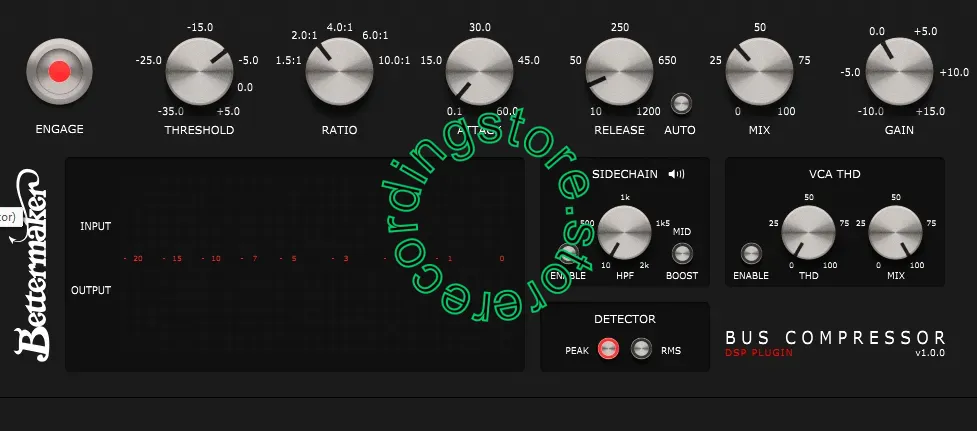Click the SIDECHAIN section title
Viewport: 977px width, 431px height.
(625, 174)
